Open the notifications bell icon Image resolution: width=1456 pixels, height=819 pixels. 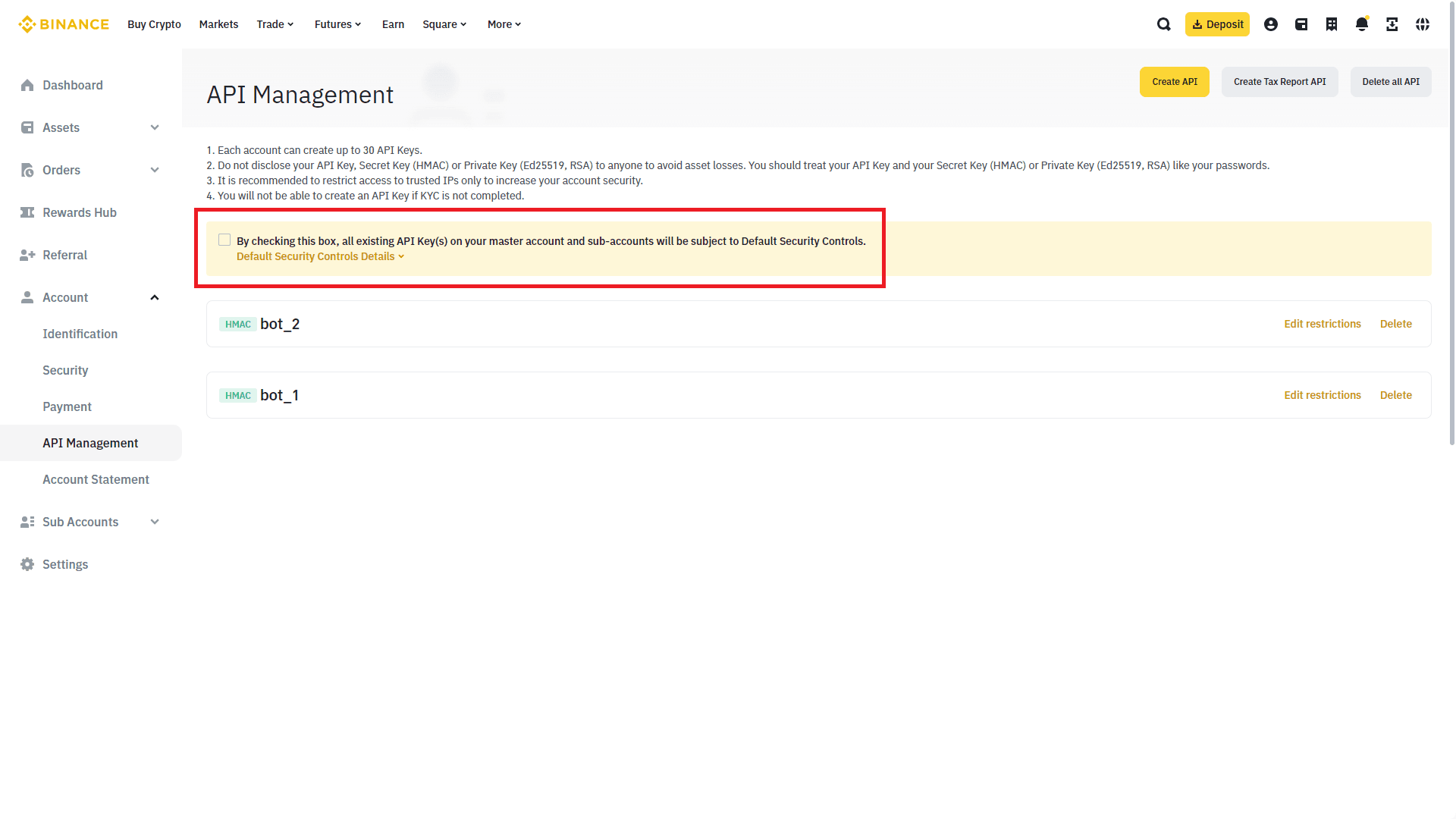pyautogui.click(x=1362, y=24)
